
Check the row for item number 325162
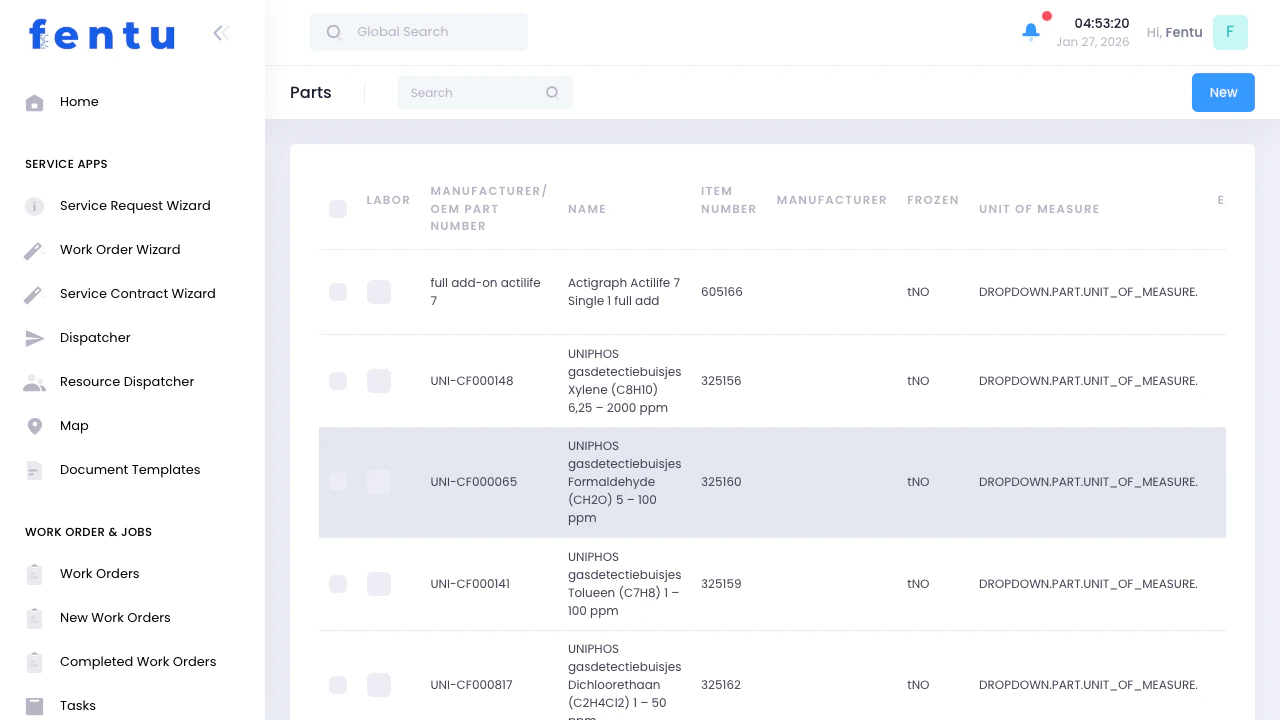[338, 685]
